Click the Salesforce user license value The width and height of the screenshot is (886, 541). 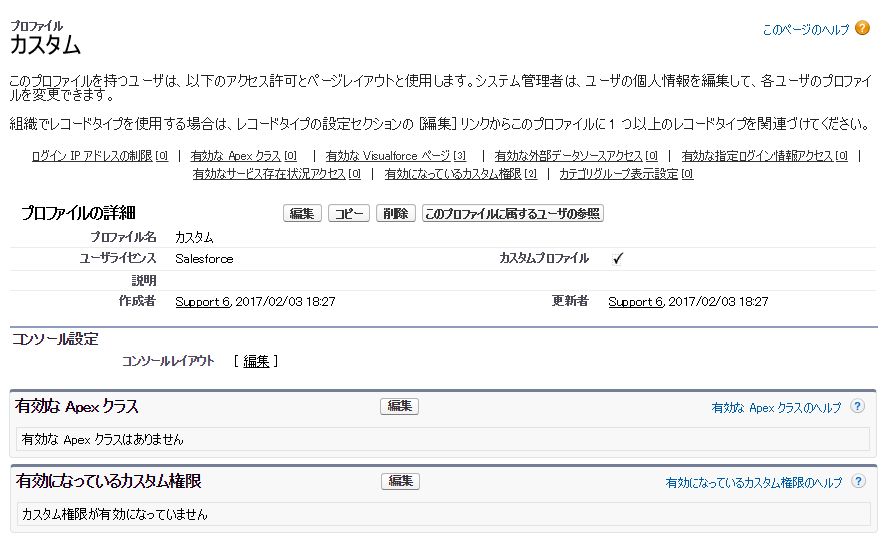[x=204, y=259]
